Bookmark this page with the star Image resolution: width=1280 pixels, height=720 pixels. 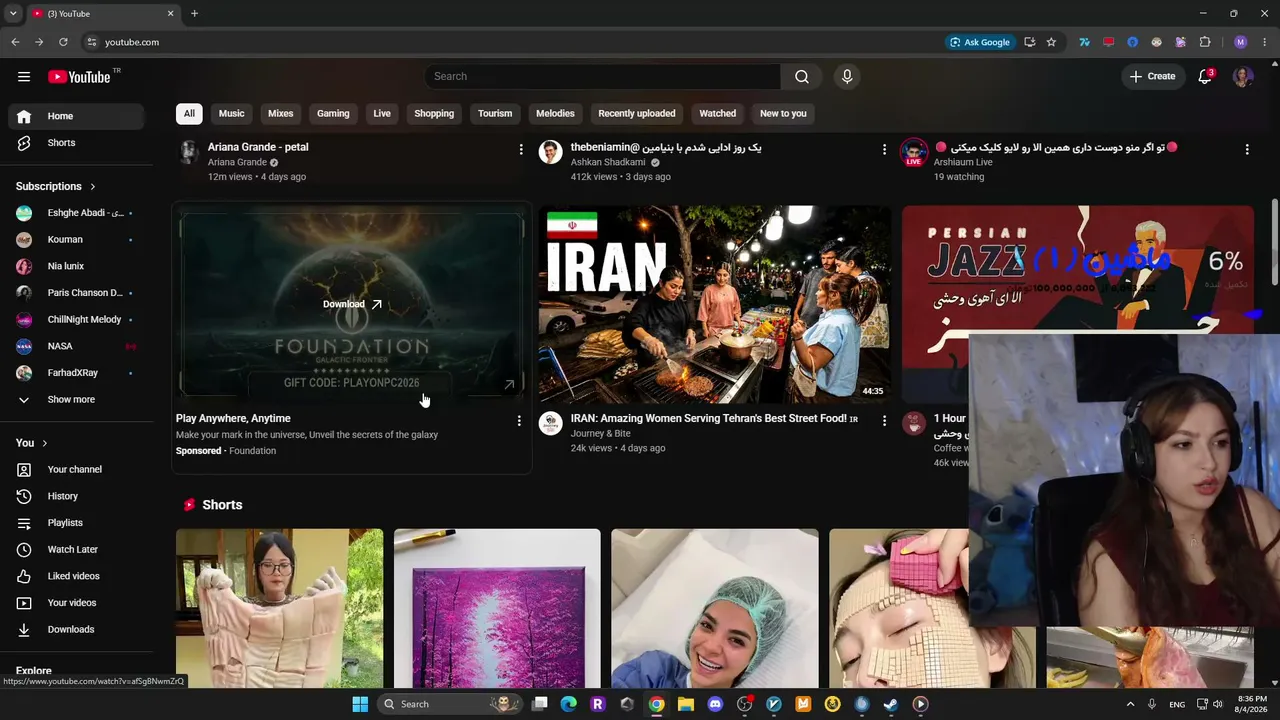tap(1051, 42)
